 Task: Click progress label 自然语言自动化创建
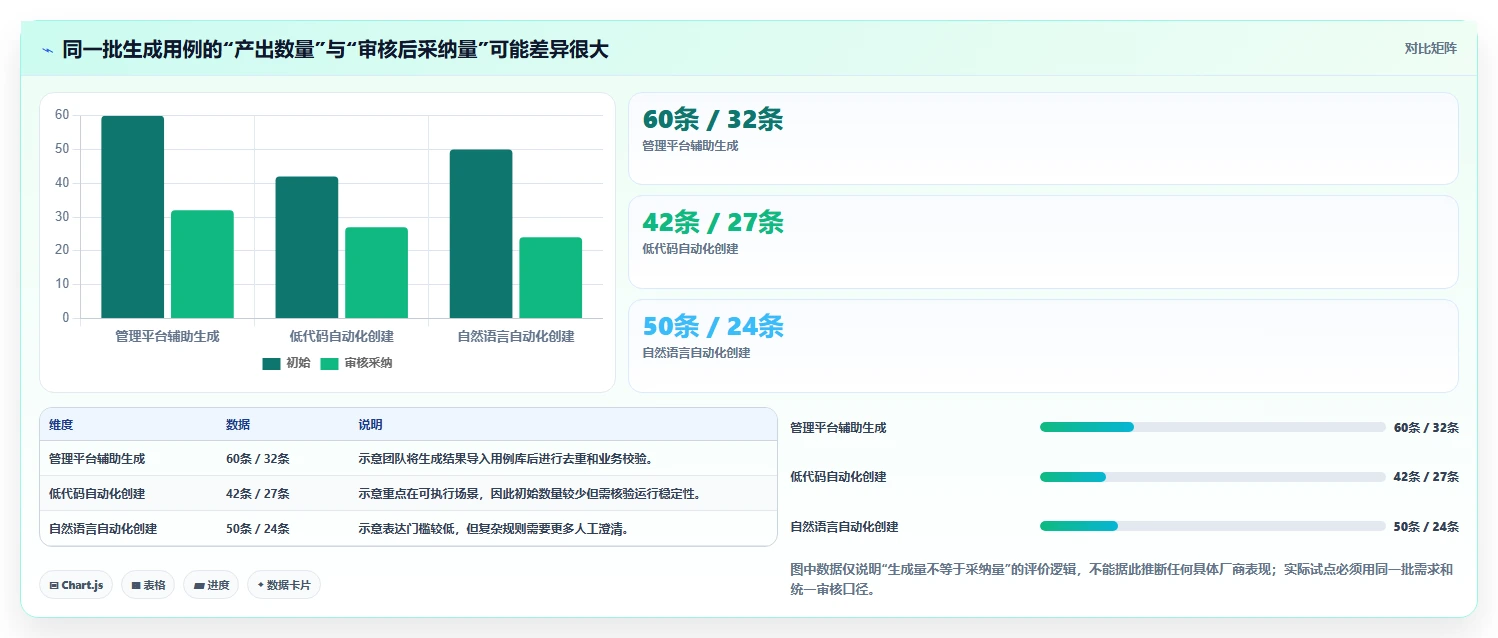(x=844, y=527)
